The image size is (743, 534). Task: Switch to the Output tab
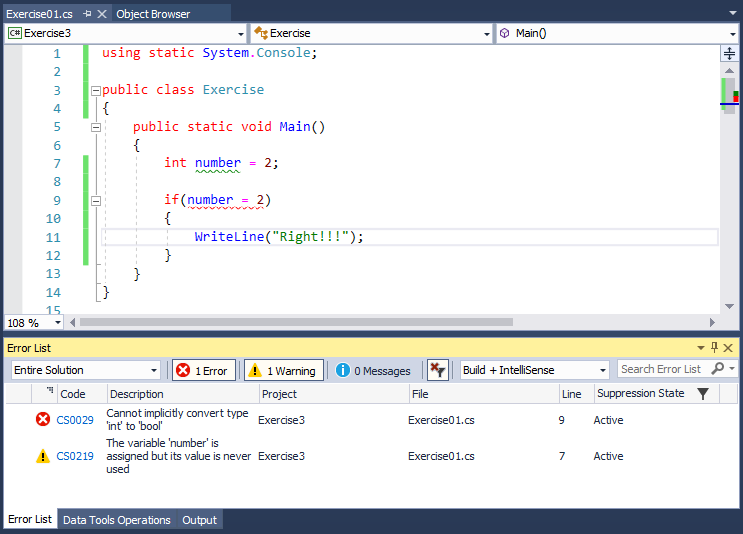click(x=199, y=520)
